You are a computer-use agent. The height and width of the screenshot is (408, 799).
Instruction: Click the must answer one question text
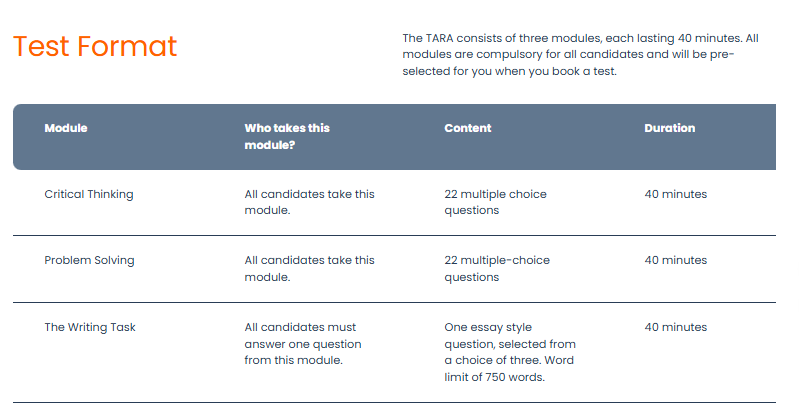click(x=302, y=343)
